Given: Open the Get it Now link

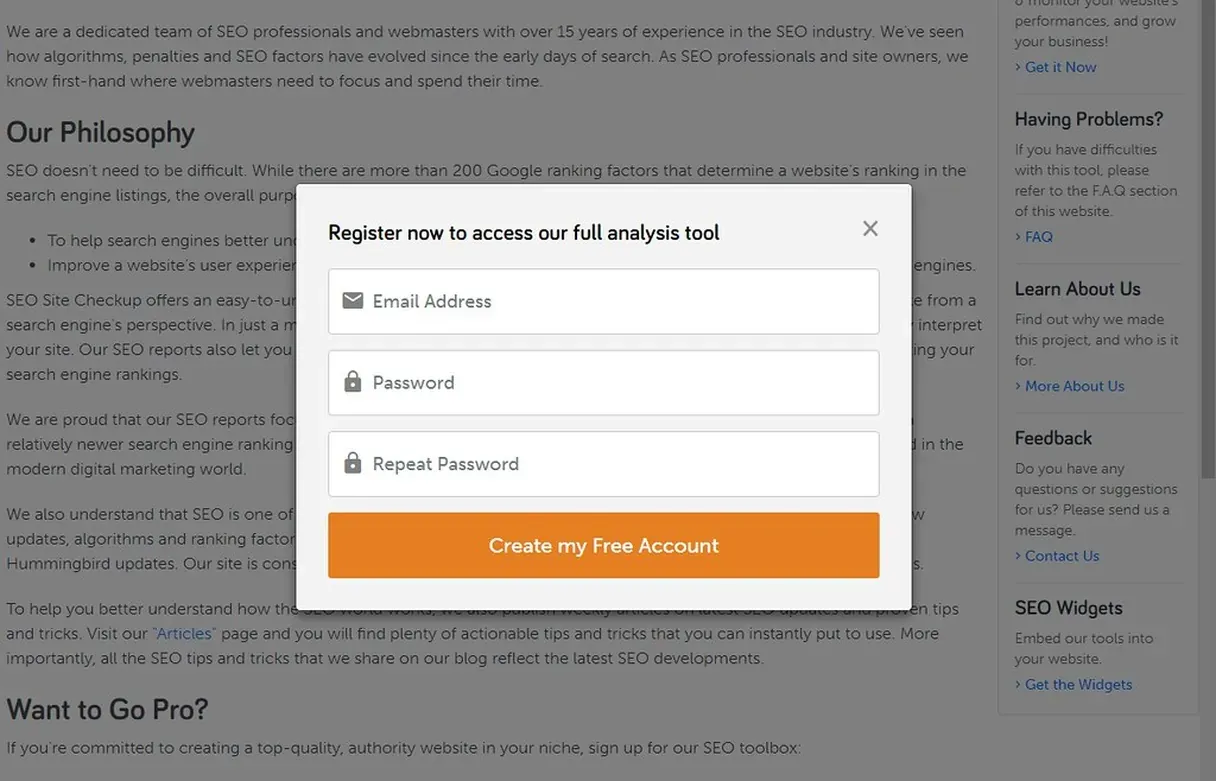Looking at the screenshot, I should 1060,67.
